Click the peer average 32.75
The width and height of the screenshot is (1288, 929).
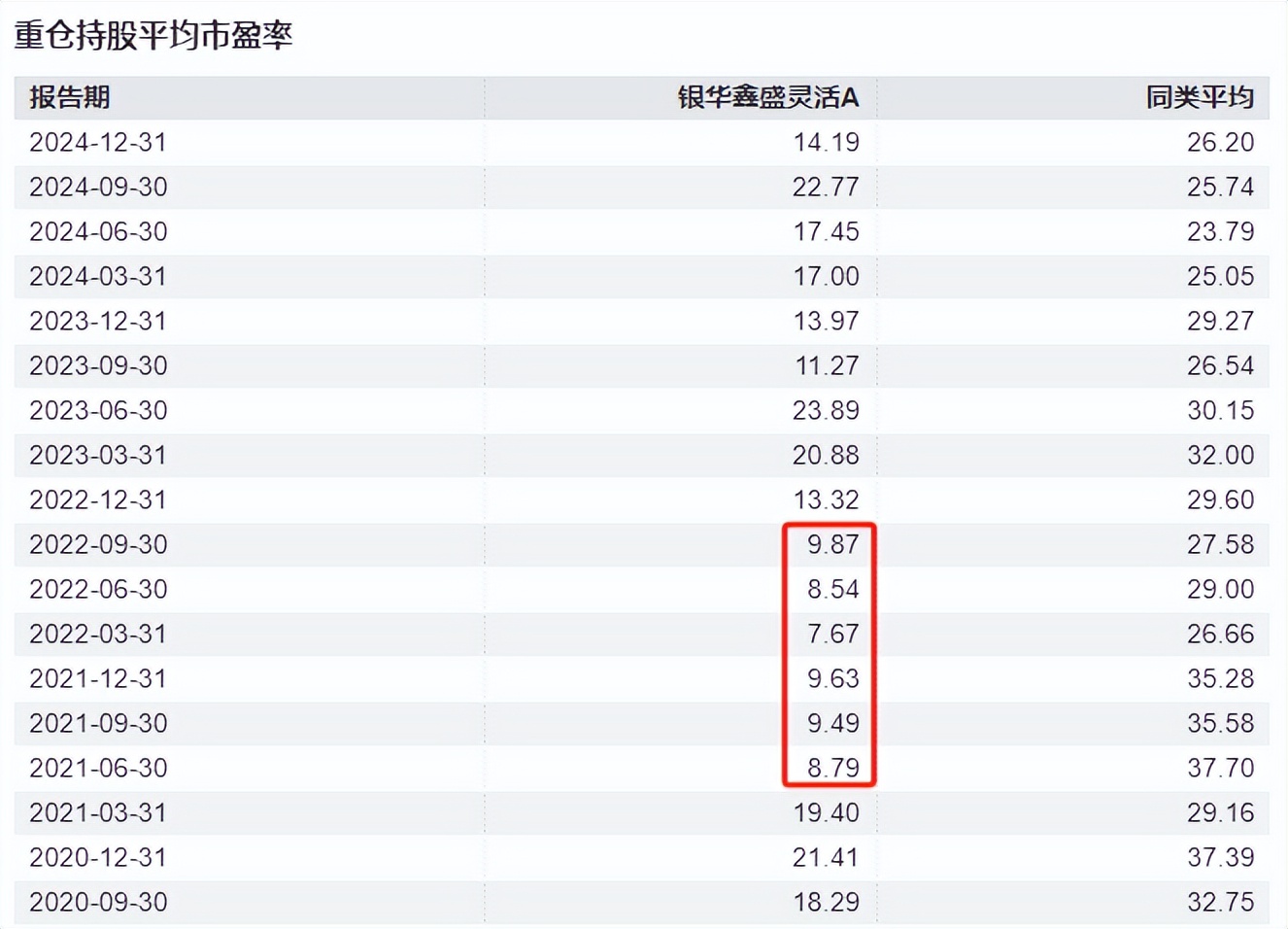pos(1221,902)
